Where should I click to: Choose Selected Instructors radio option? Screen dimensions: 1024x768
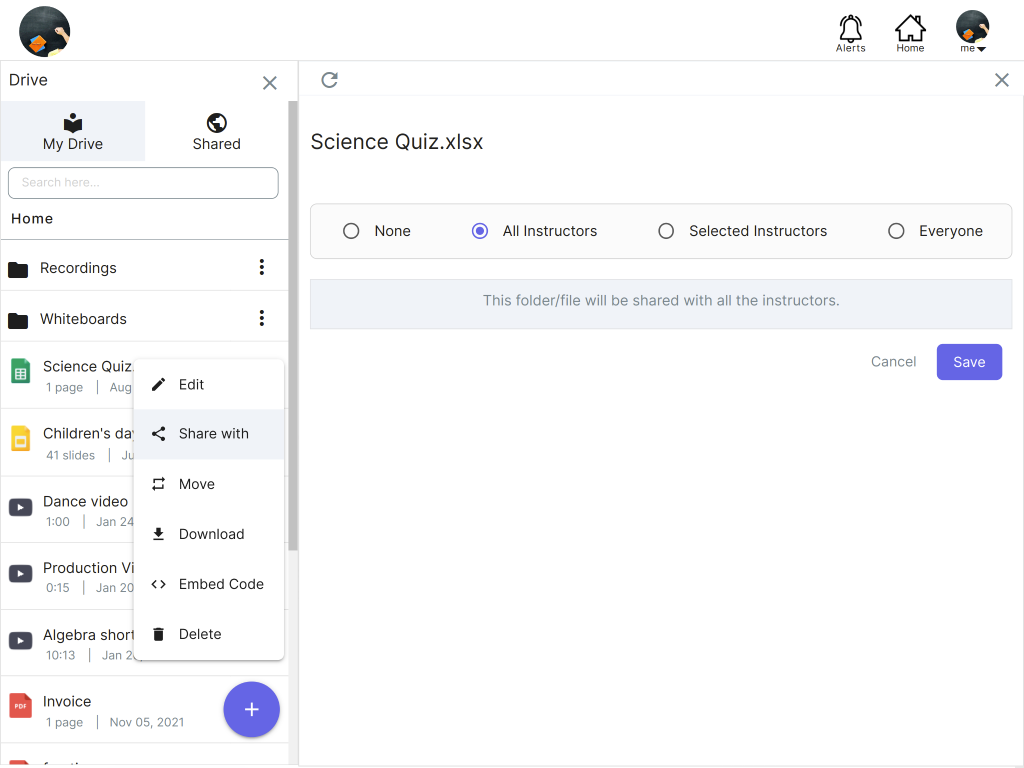coord(666,231)
